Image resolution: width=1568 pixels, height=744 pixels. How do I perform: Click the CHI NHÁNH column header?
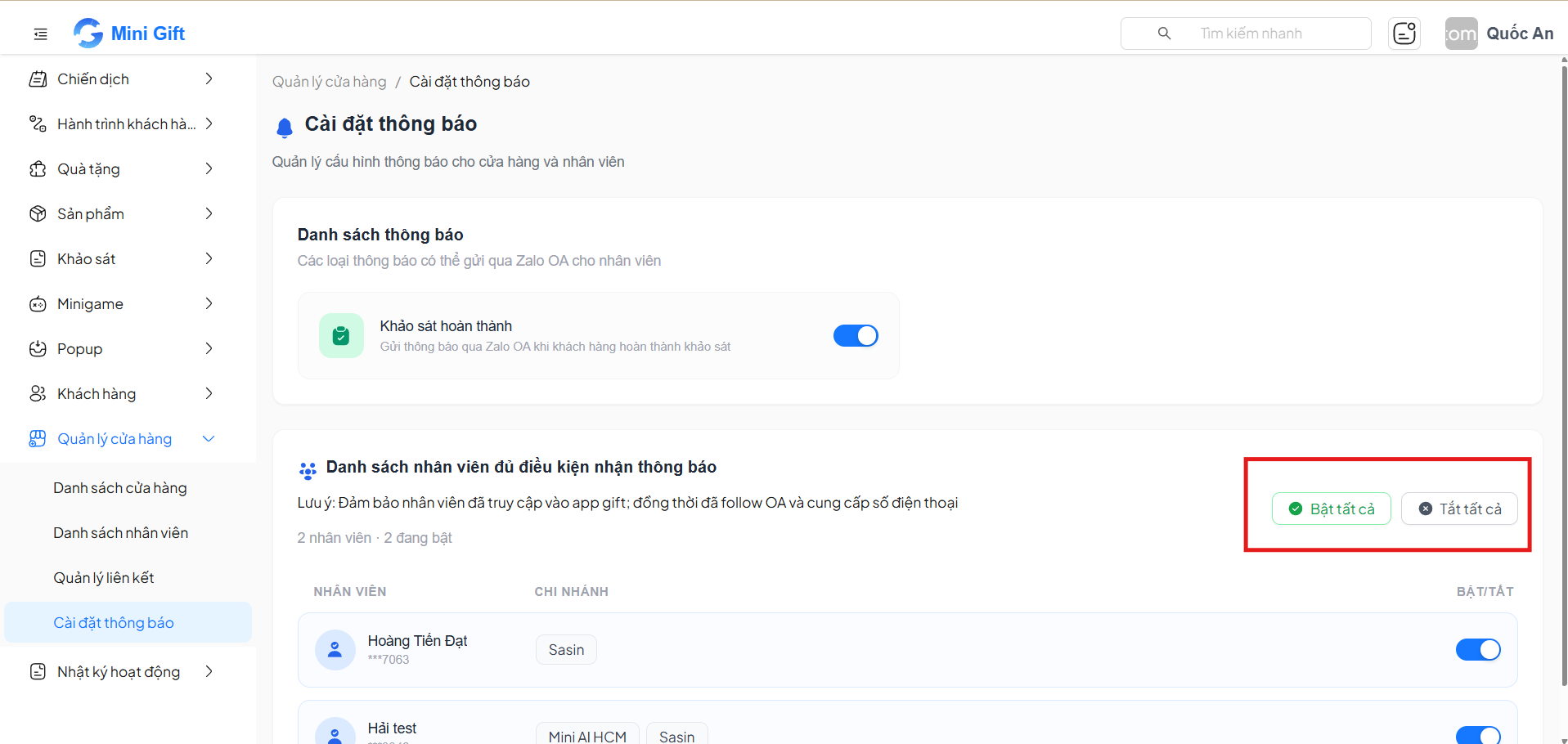571,592
